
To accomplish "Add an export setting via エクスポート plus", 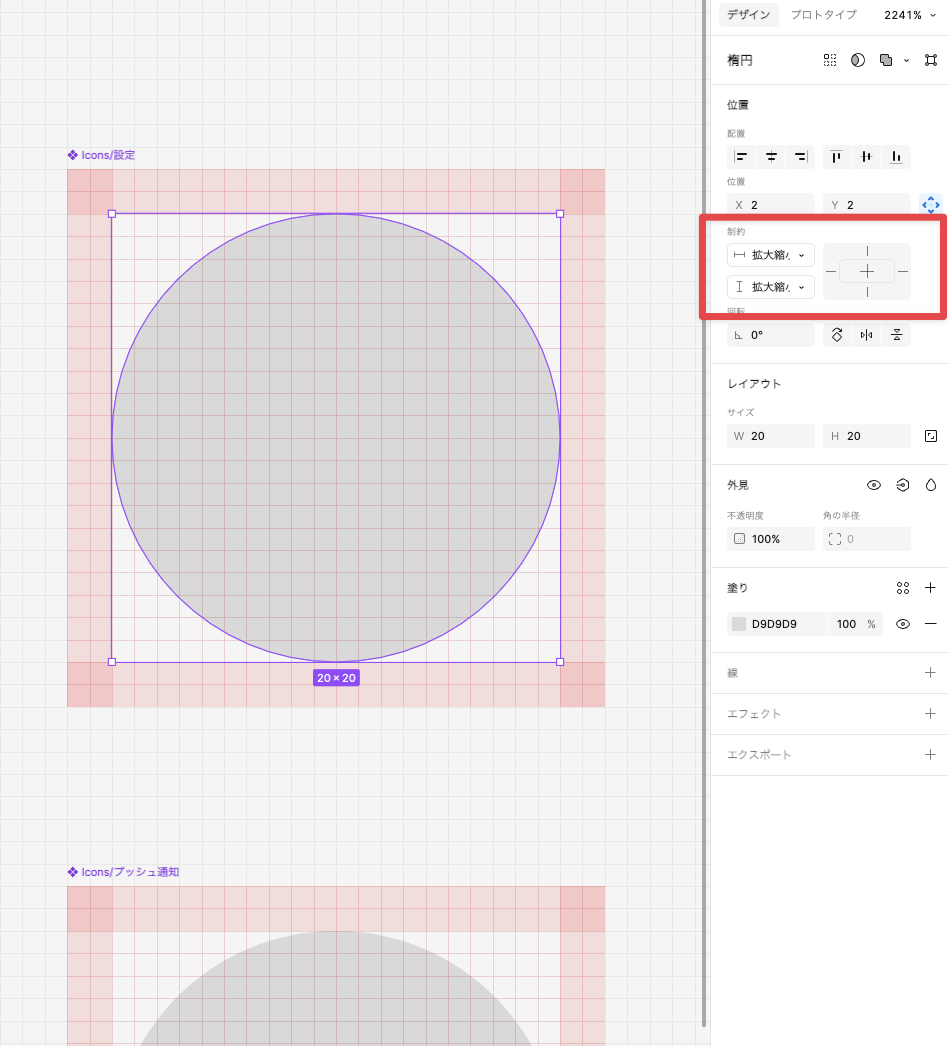I will [x=931, y=755].
